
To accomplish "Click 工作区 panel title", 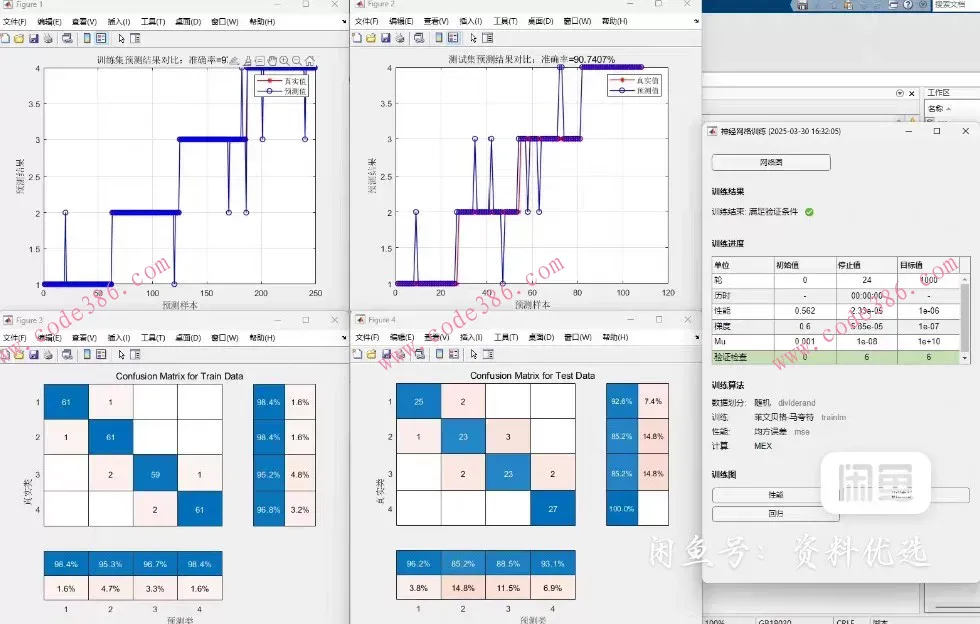I will click(938, 93).
